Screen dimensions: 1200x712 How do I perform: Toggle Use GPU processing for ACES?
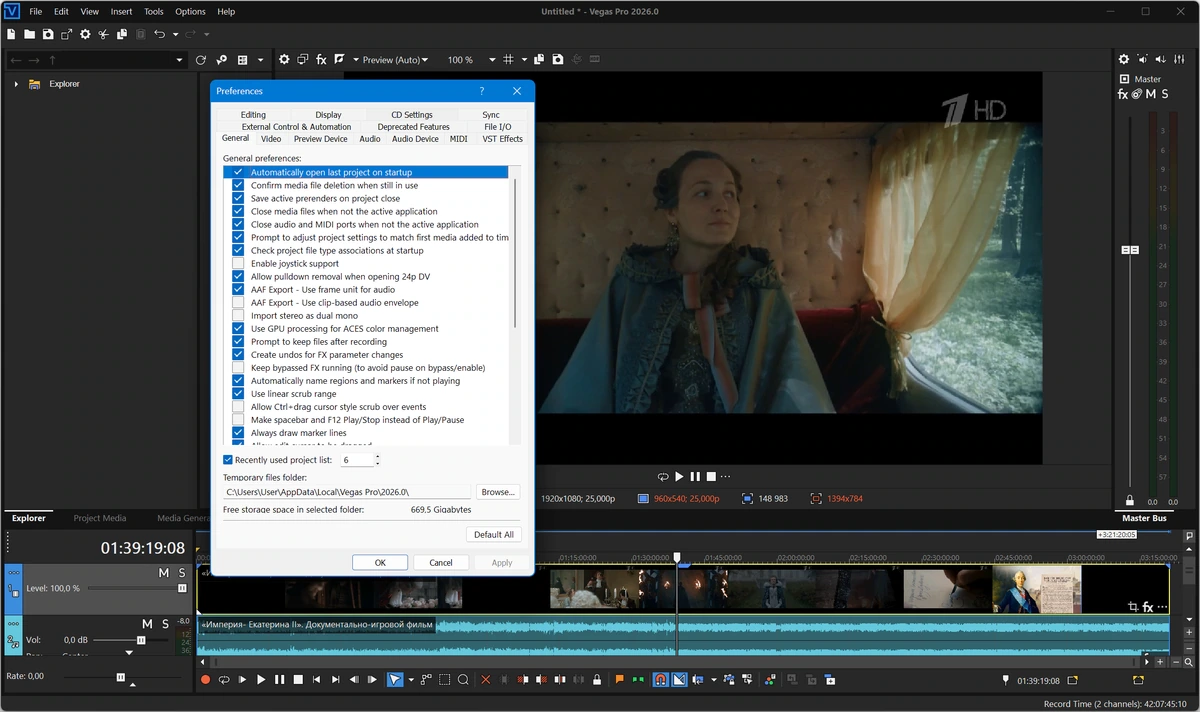pos(238,328)
